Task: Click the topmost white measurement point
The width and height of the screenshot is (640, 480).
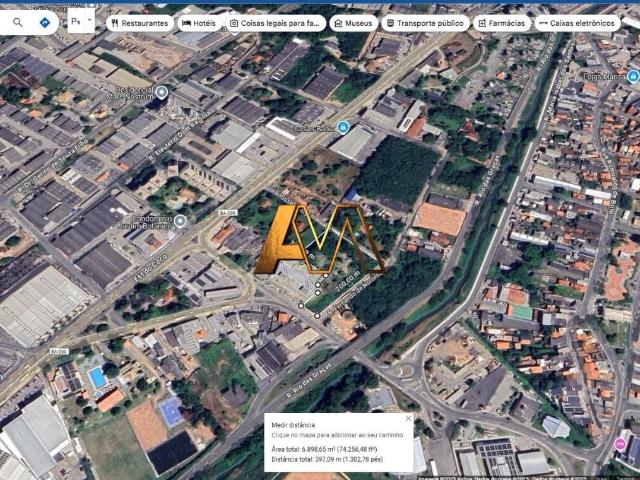Action: (326, 276)
